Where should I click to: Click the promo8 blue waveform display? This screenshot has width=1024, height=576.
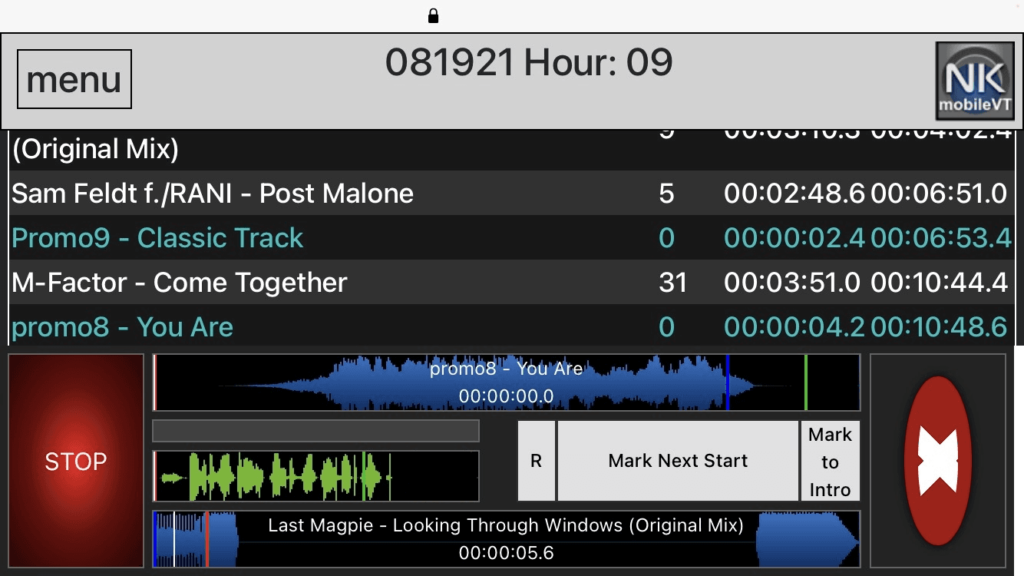point(505,382)
